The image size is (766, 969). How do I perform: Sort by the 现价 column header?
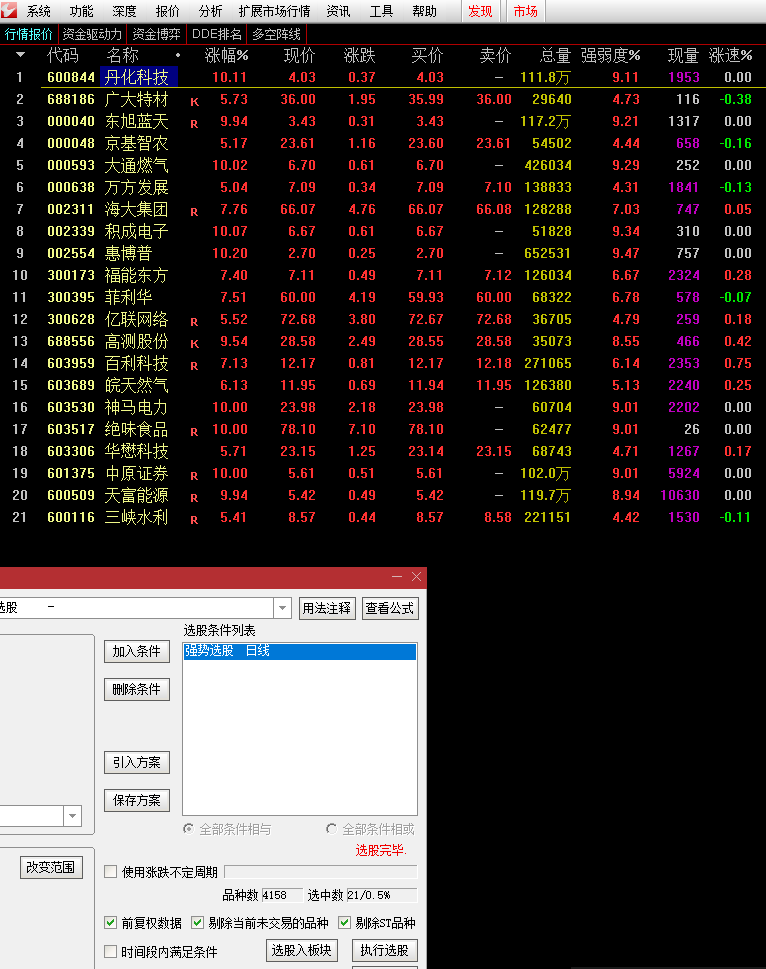(300, 56)
